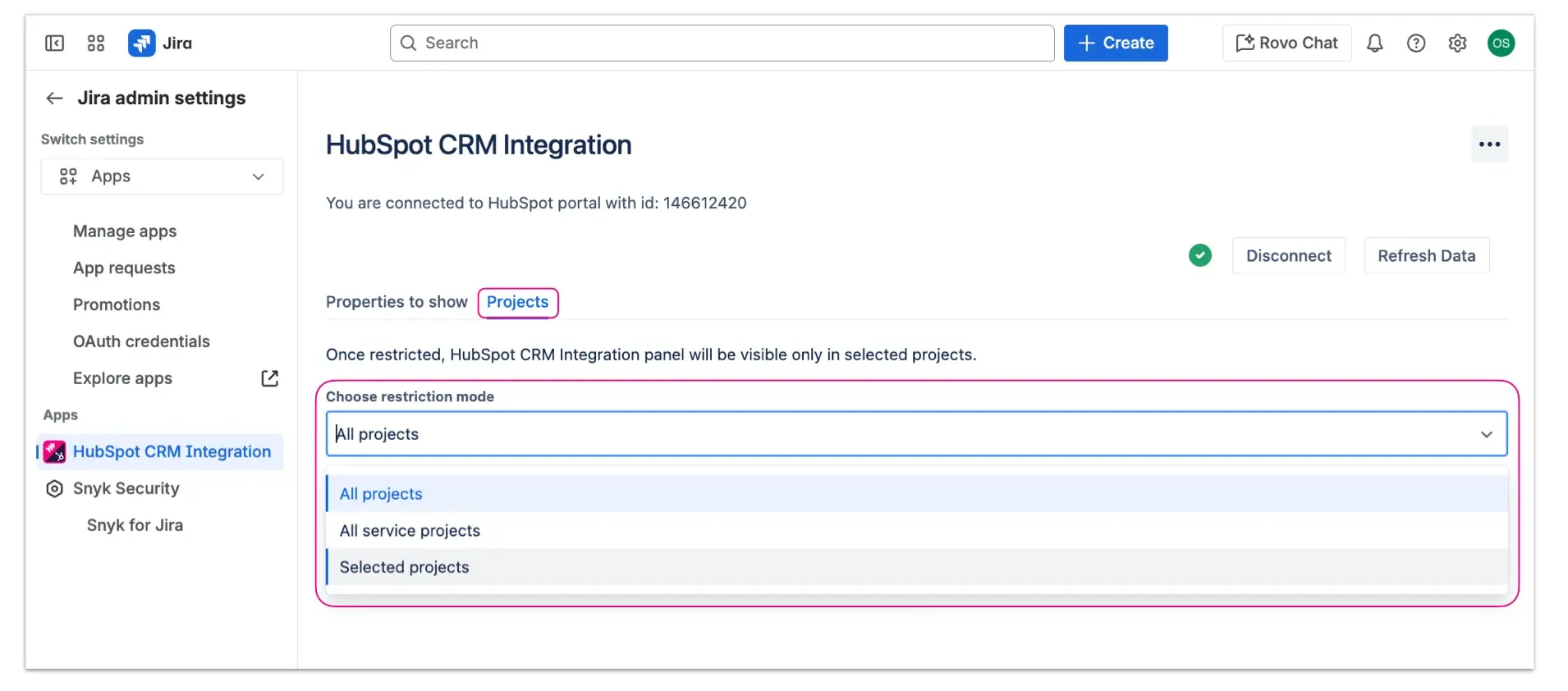The image size is (1568, 691).
Task: Disconnect from the HubSpot portal
Action: 1288,256
